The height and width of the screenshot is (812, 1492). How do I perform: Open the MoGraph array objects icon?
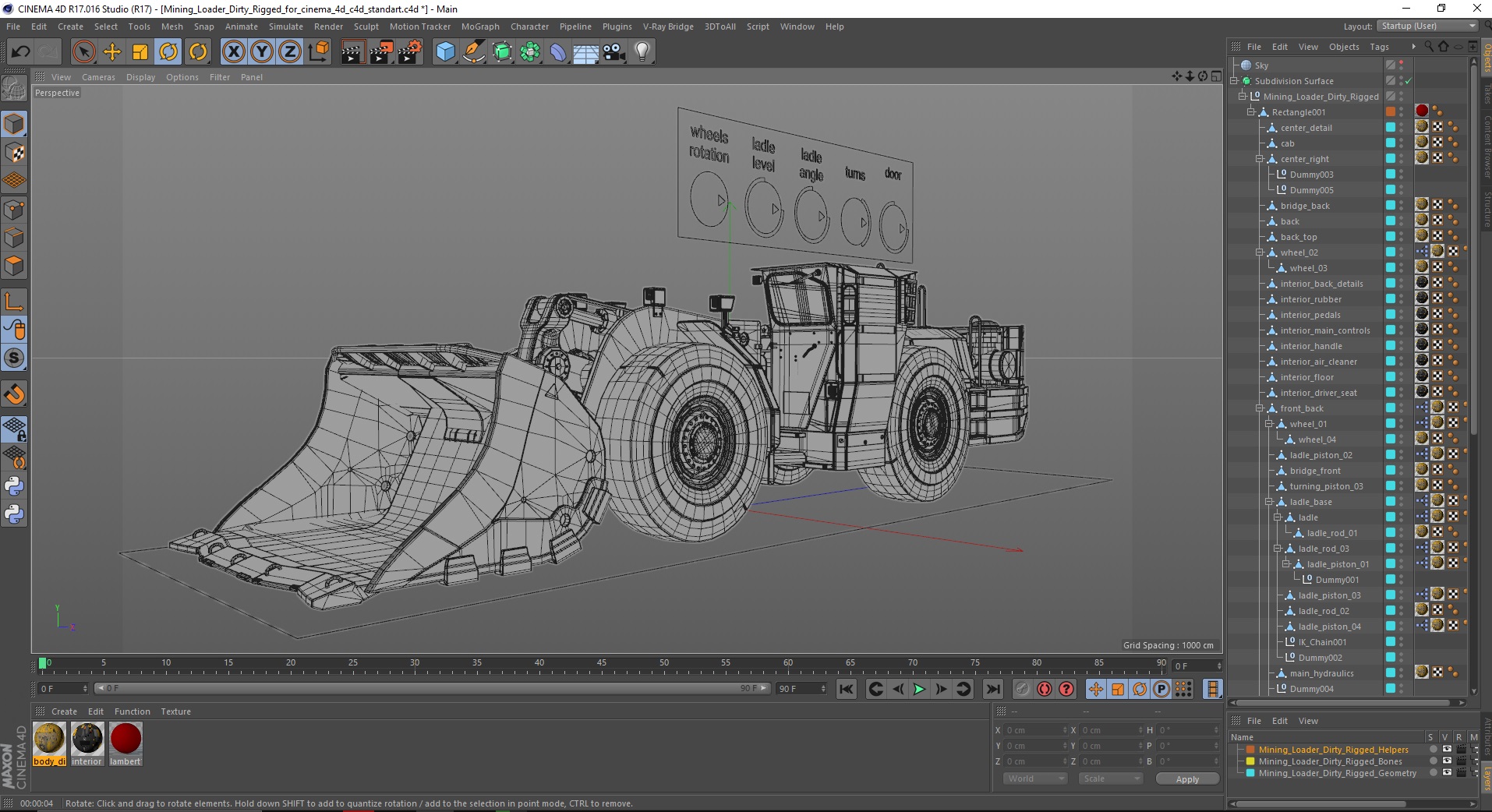coord(530,52)
